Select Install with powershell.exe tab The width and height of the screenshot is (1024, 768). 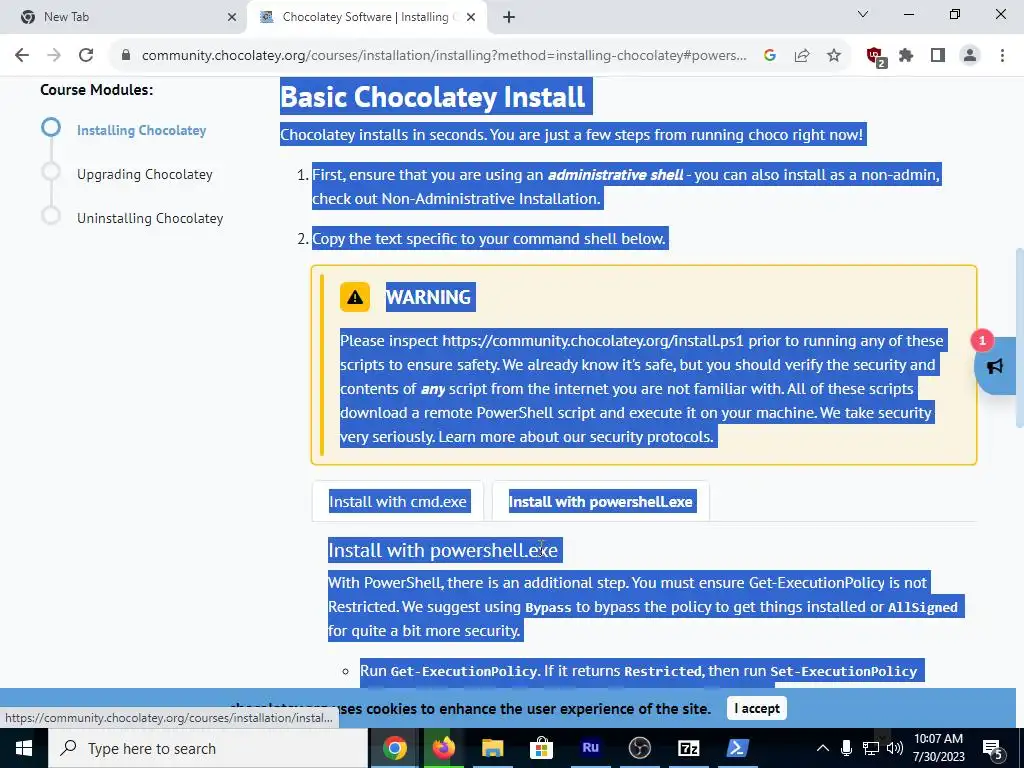[x=601, y=502]
